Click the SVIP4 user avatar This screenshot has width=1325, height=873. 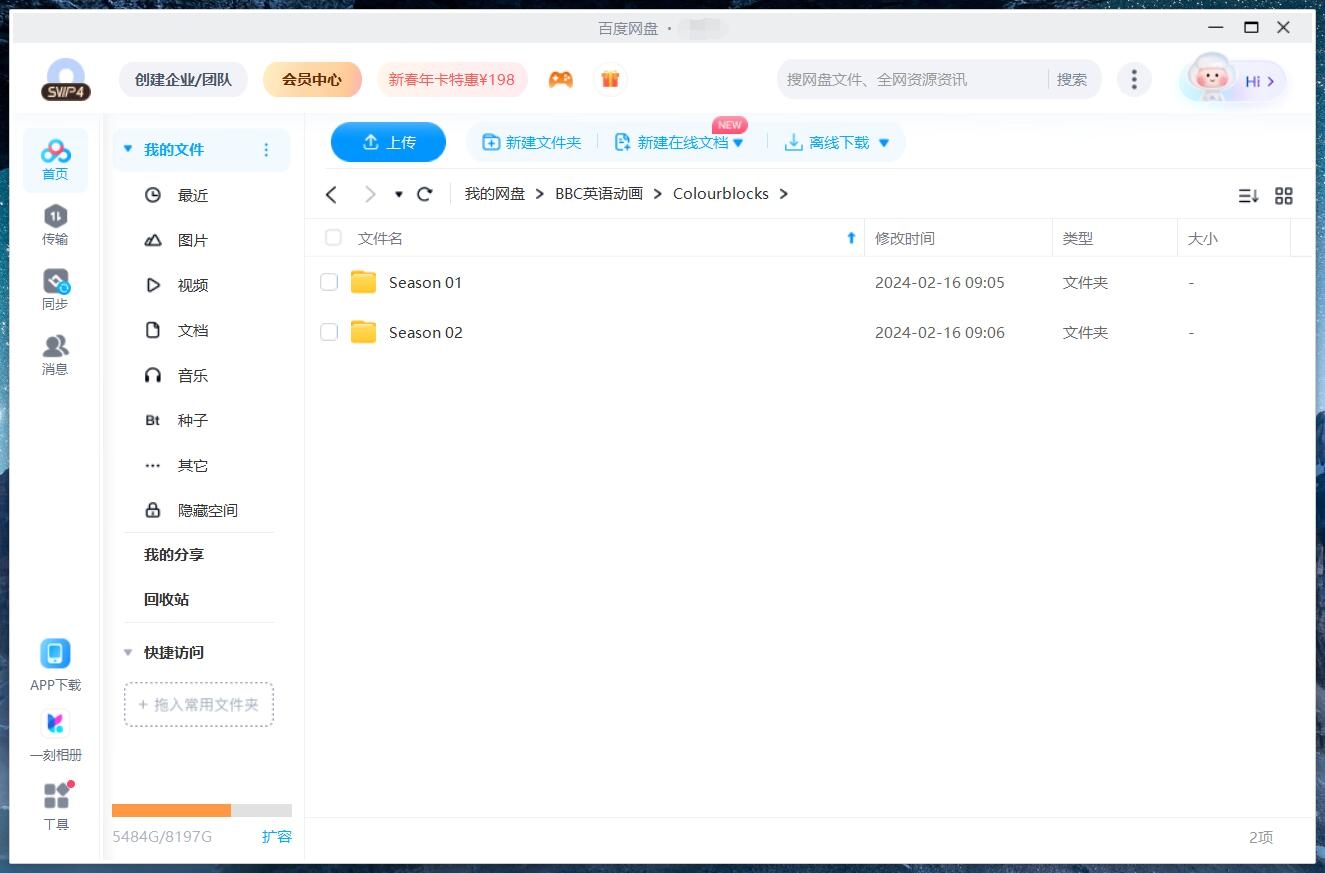coord(66,79)
